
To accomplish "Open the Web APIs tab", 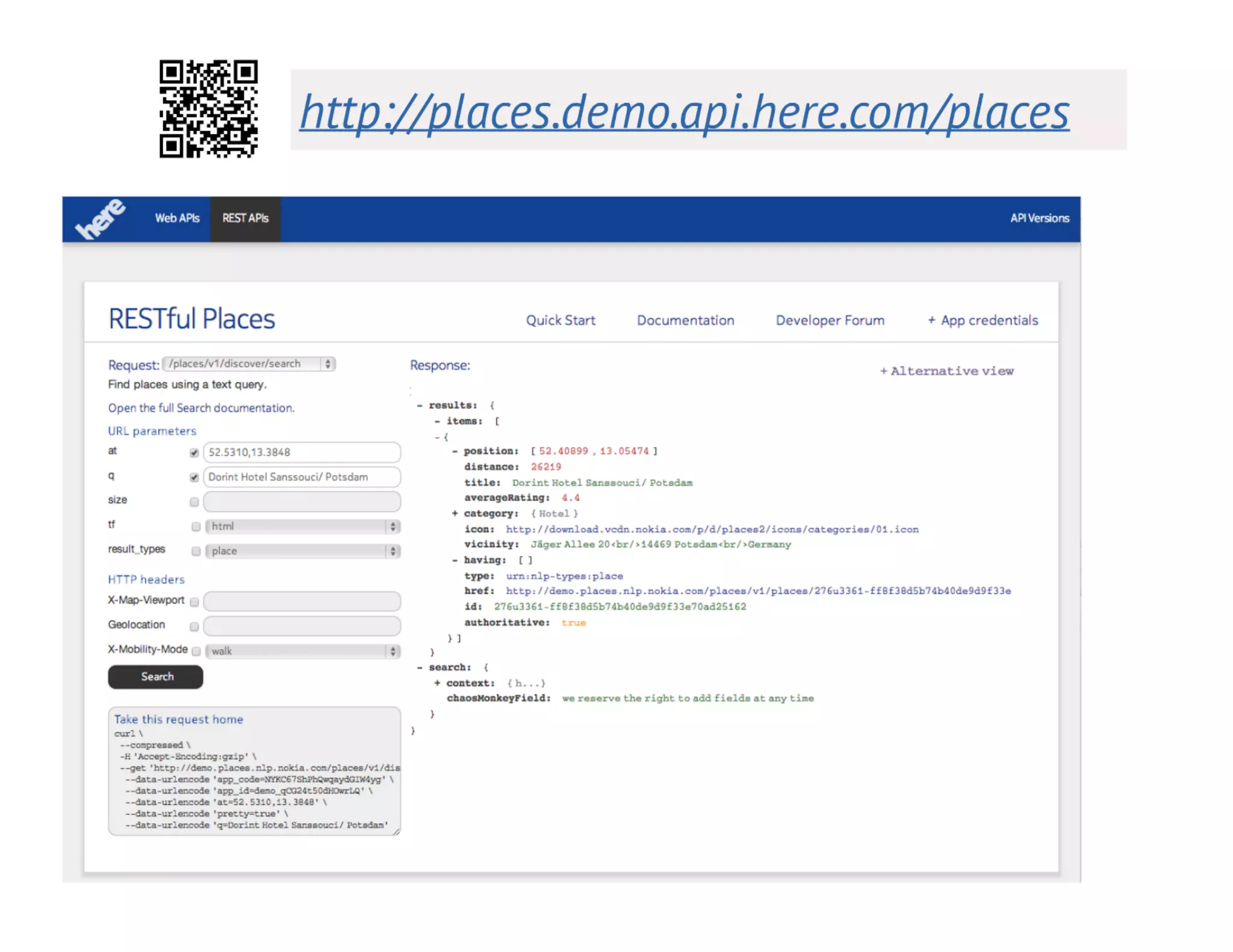I will tap(177, 218).
